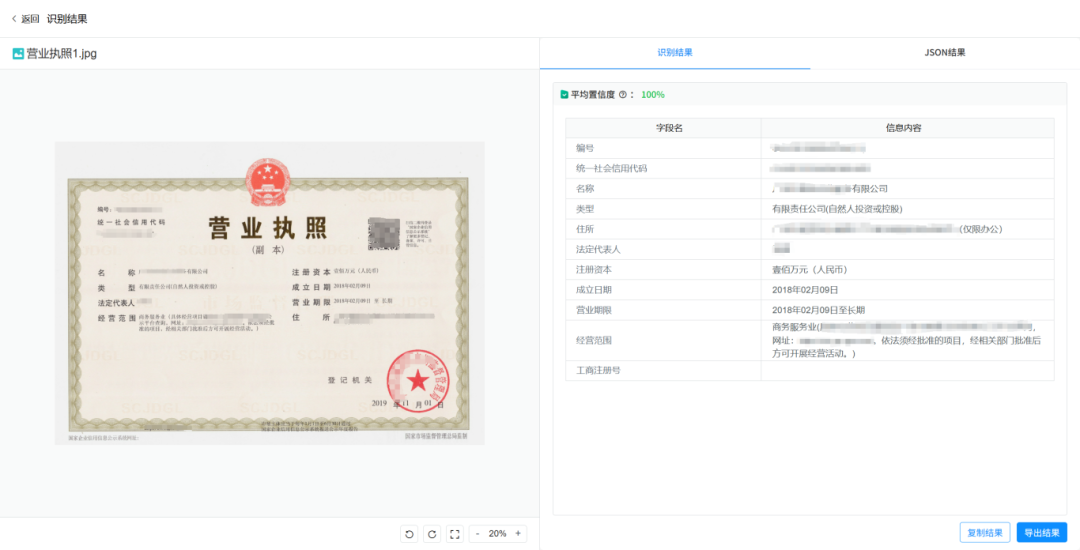1080x550 pixels.
Task: Click the empty 工商注册号 value cell
Action: pyautogui.click(x=906, y=371)
